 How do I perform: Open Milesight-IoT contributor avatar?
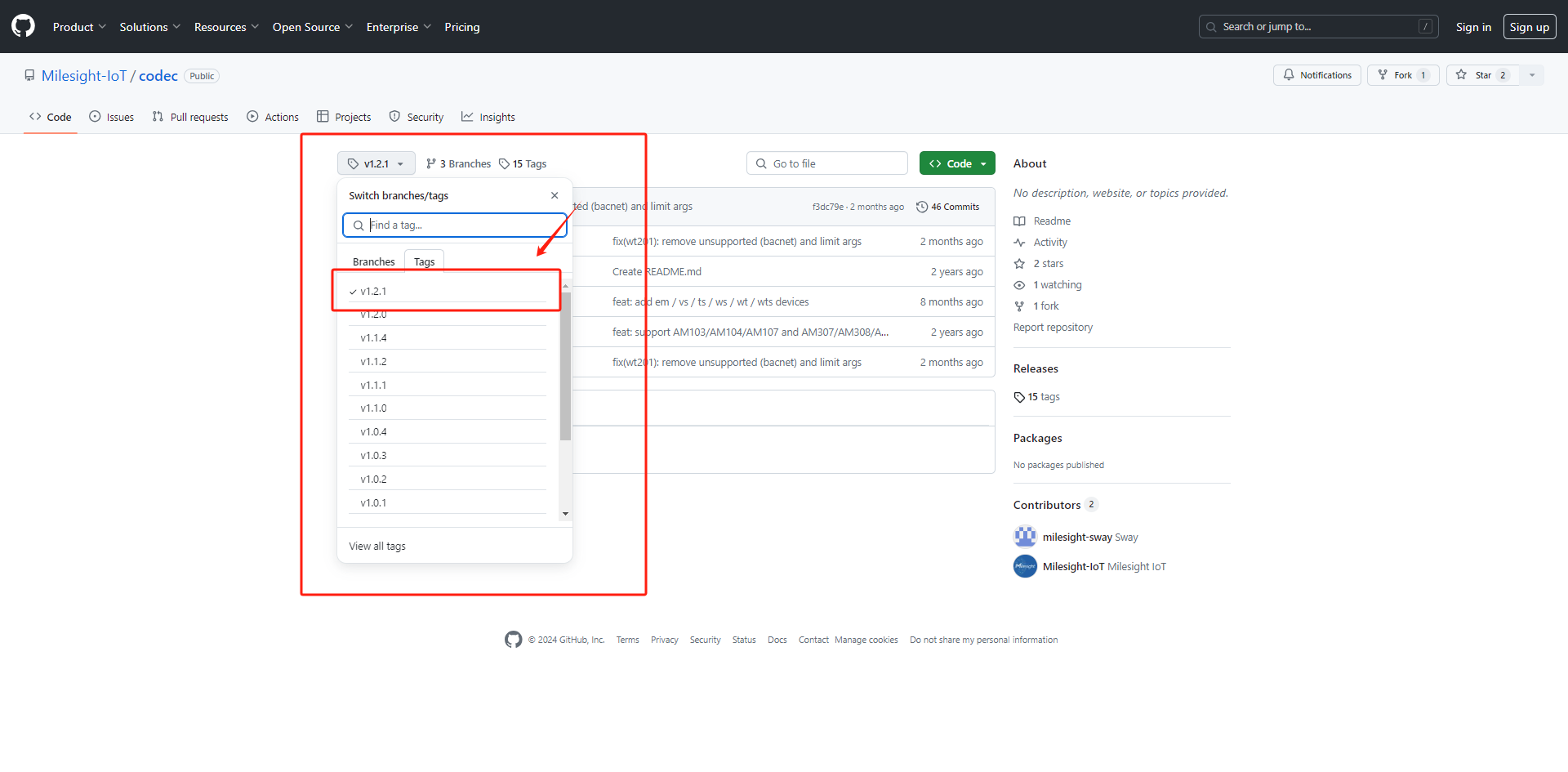pyautogui.click(x=1025, y=566)
